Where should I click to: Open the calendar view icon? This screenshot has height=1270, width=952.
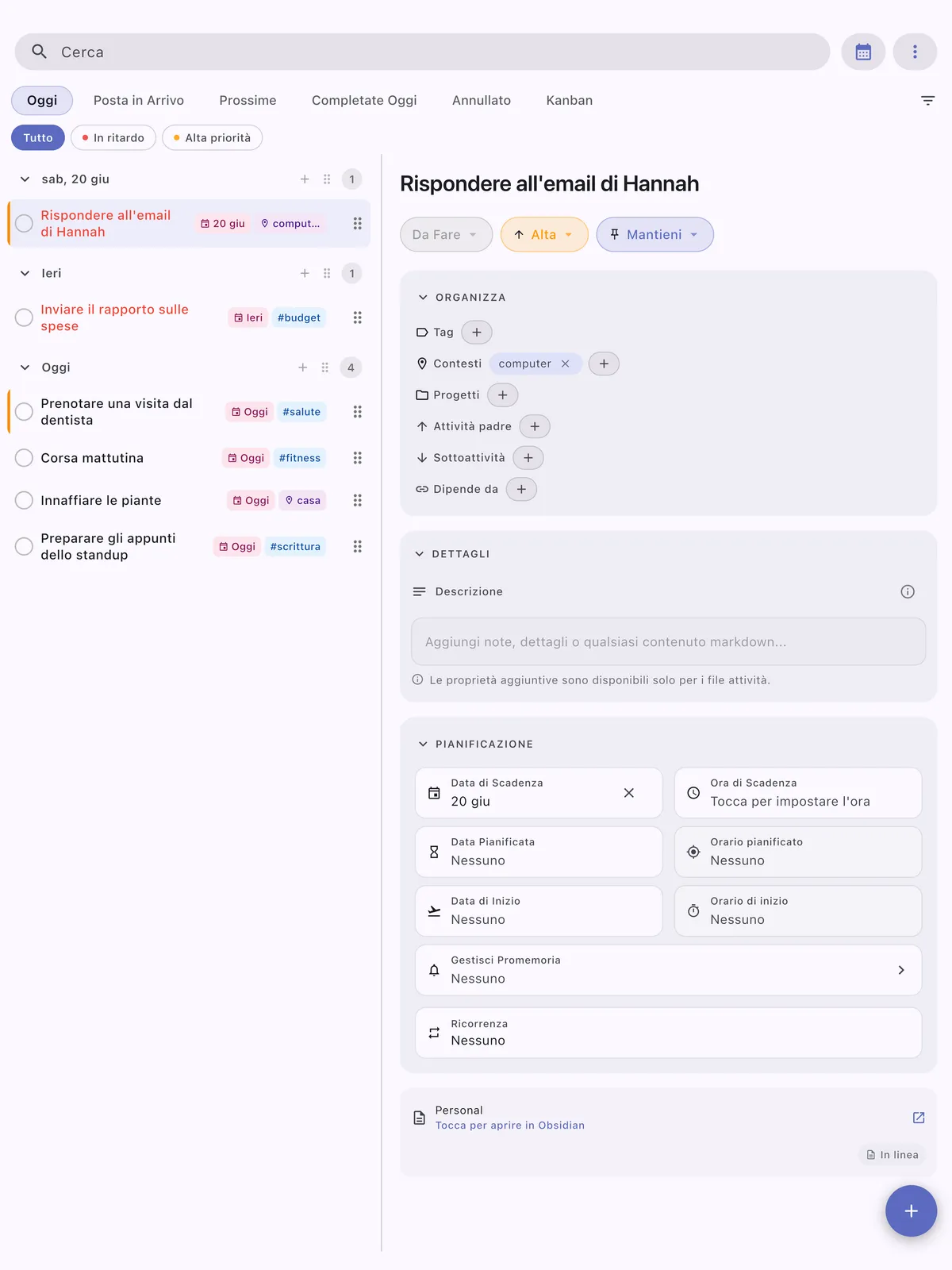point(863,52)
